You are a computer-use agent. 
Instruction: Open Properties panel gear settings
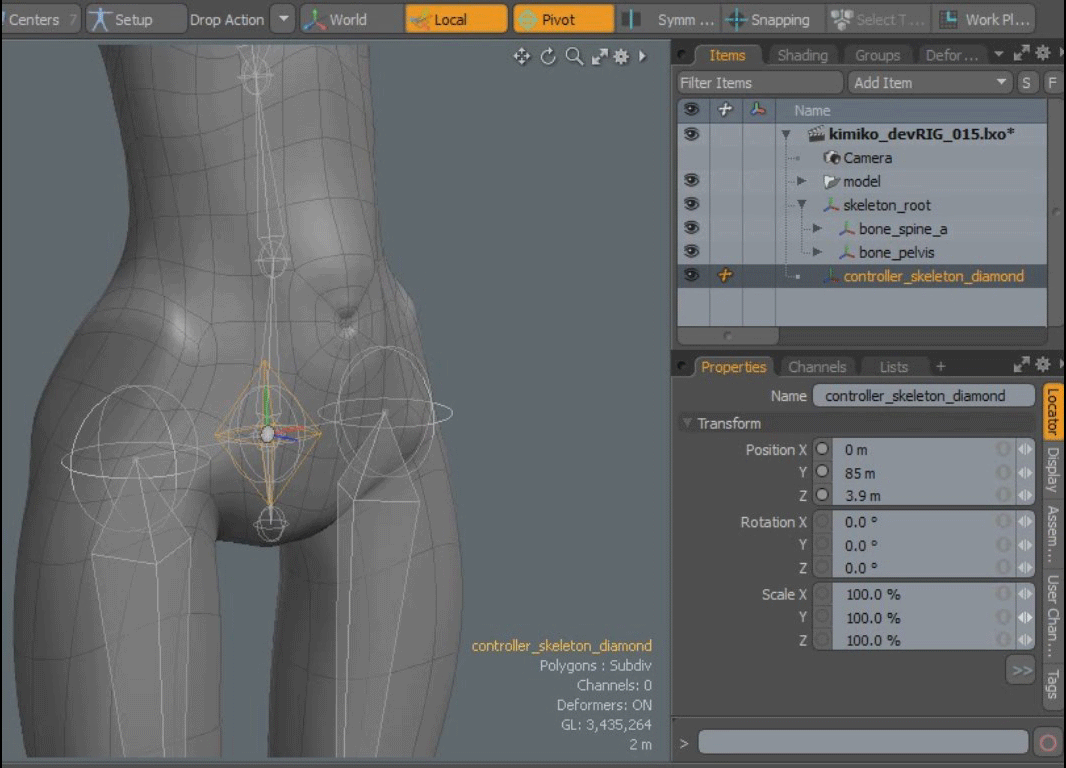[1043, 364]
